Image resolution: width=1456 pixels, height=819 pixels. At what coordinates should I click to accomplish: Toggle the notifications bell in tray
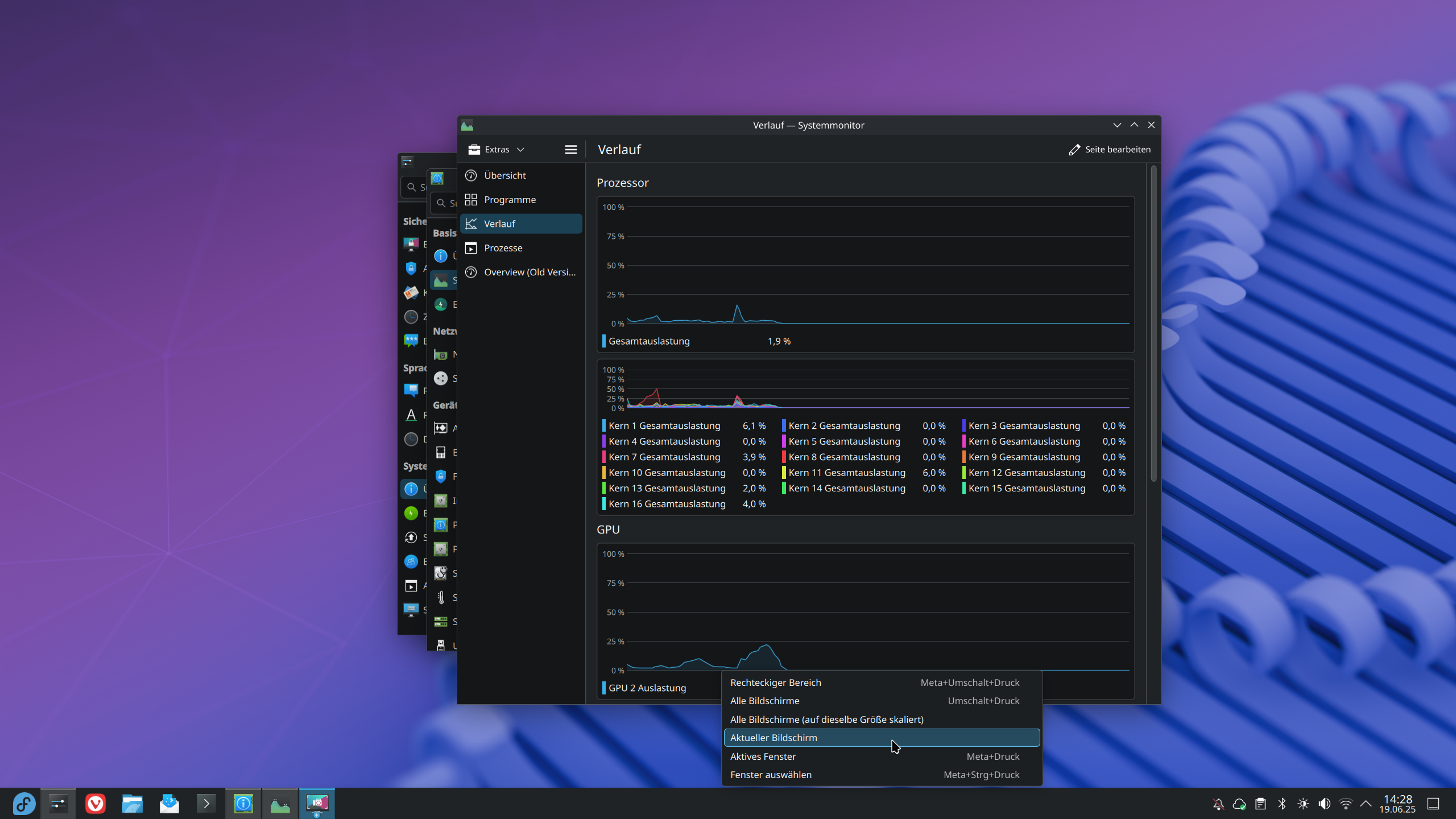pos(1218,804)
